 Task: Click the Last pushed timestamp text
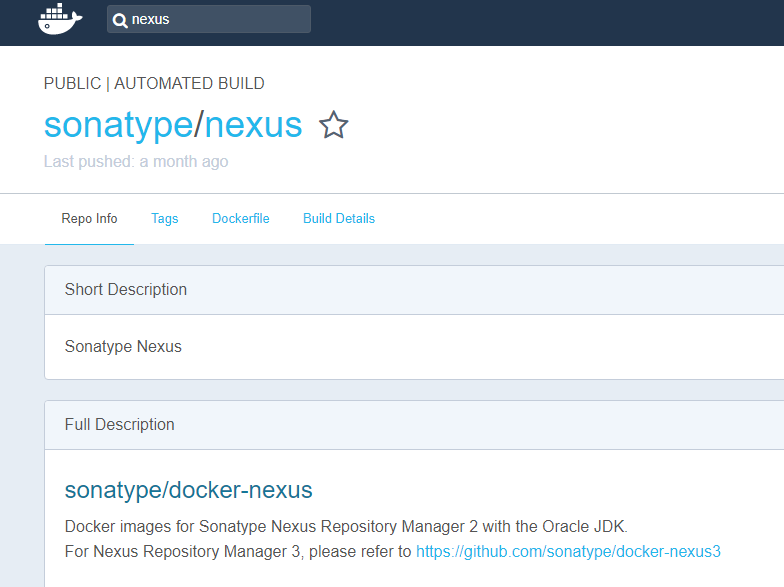136,162
